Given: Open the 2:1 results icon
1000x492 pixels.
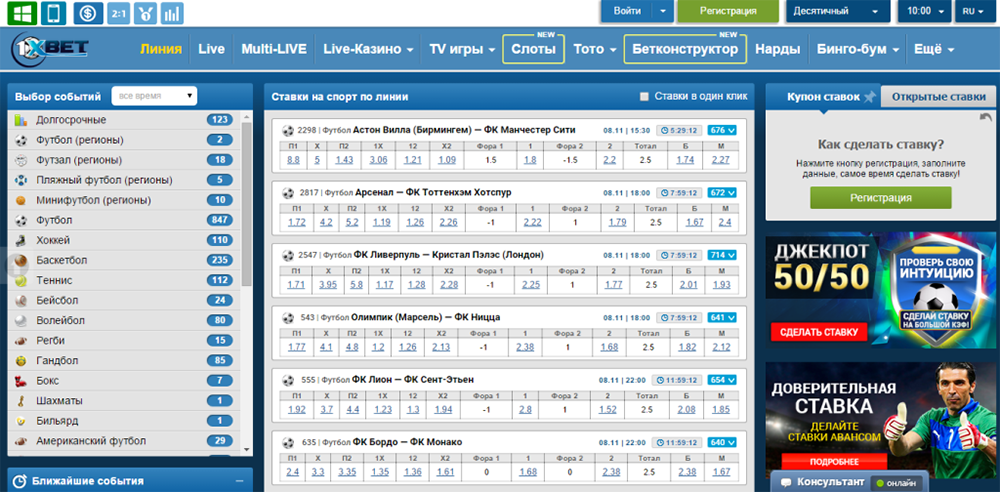Looking at the screenshot, I should pos(118,13).
